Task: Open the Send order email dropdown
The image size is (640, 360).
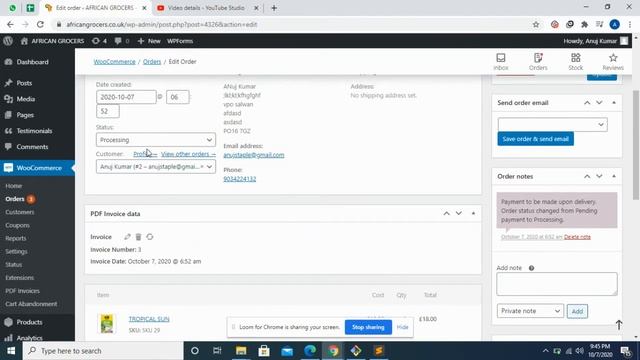Action: (552, 124)
